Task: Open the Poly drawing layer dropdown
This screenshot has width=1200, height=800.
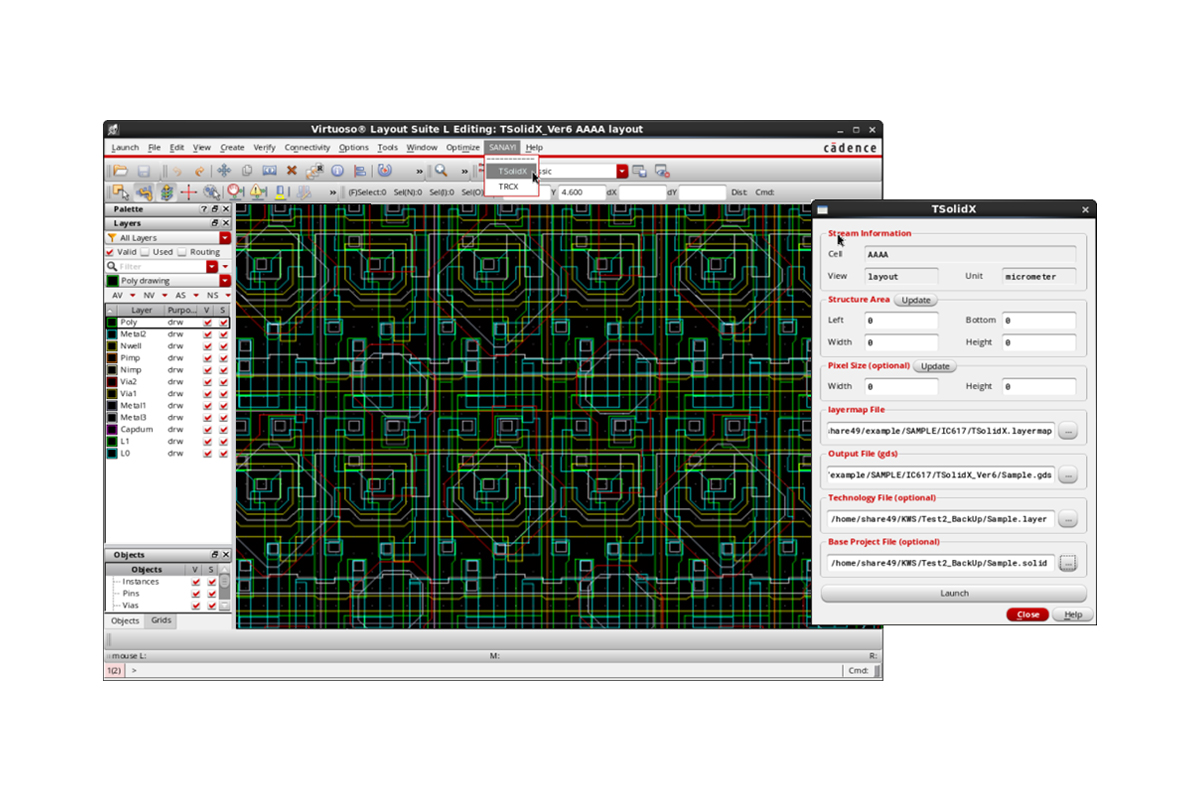Action: click(x=225, y=281)
